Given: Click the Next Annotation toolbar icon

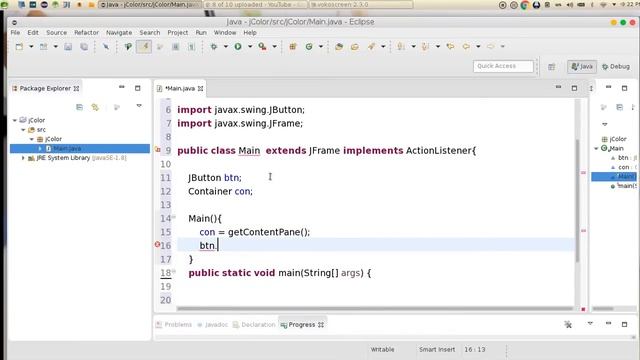Looking at the screenshot, I should coord(401,47).
